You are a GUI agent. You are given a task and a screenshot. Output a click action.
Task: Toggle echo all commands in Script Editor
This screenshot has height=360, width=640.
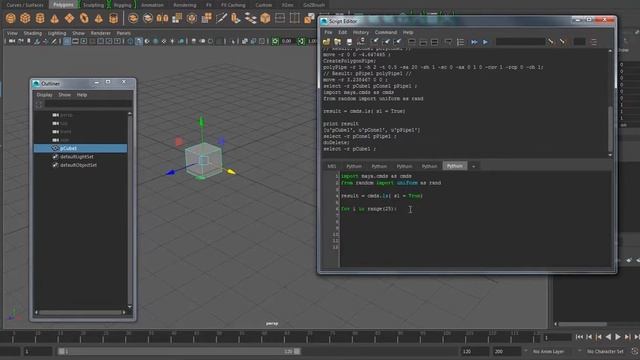pyautogui.click(x=449, y=42)
